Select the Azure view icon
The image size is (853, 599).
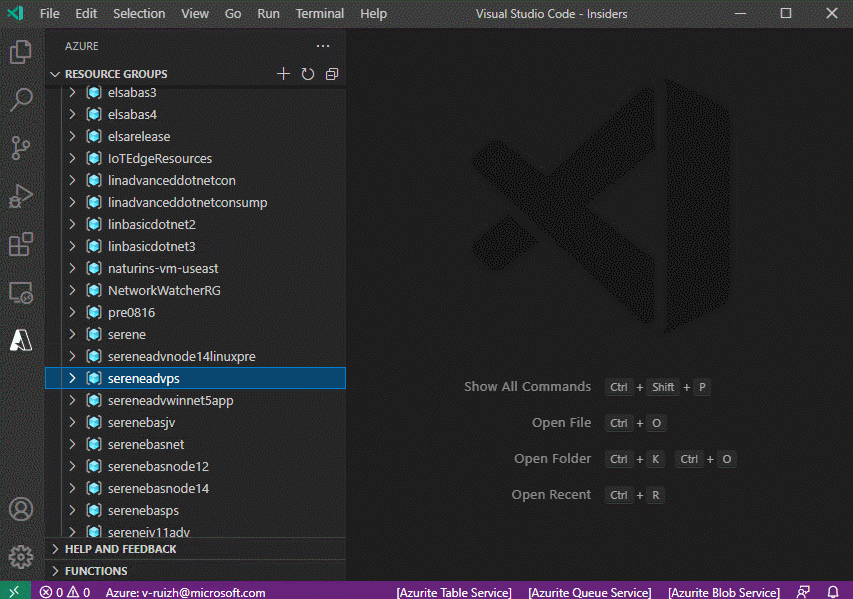(x=21, y=341)
